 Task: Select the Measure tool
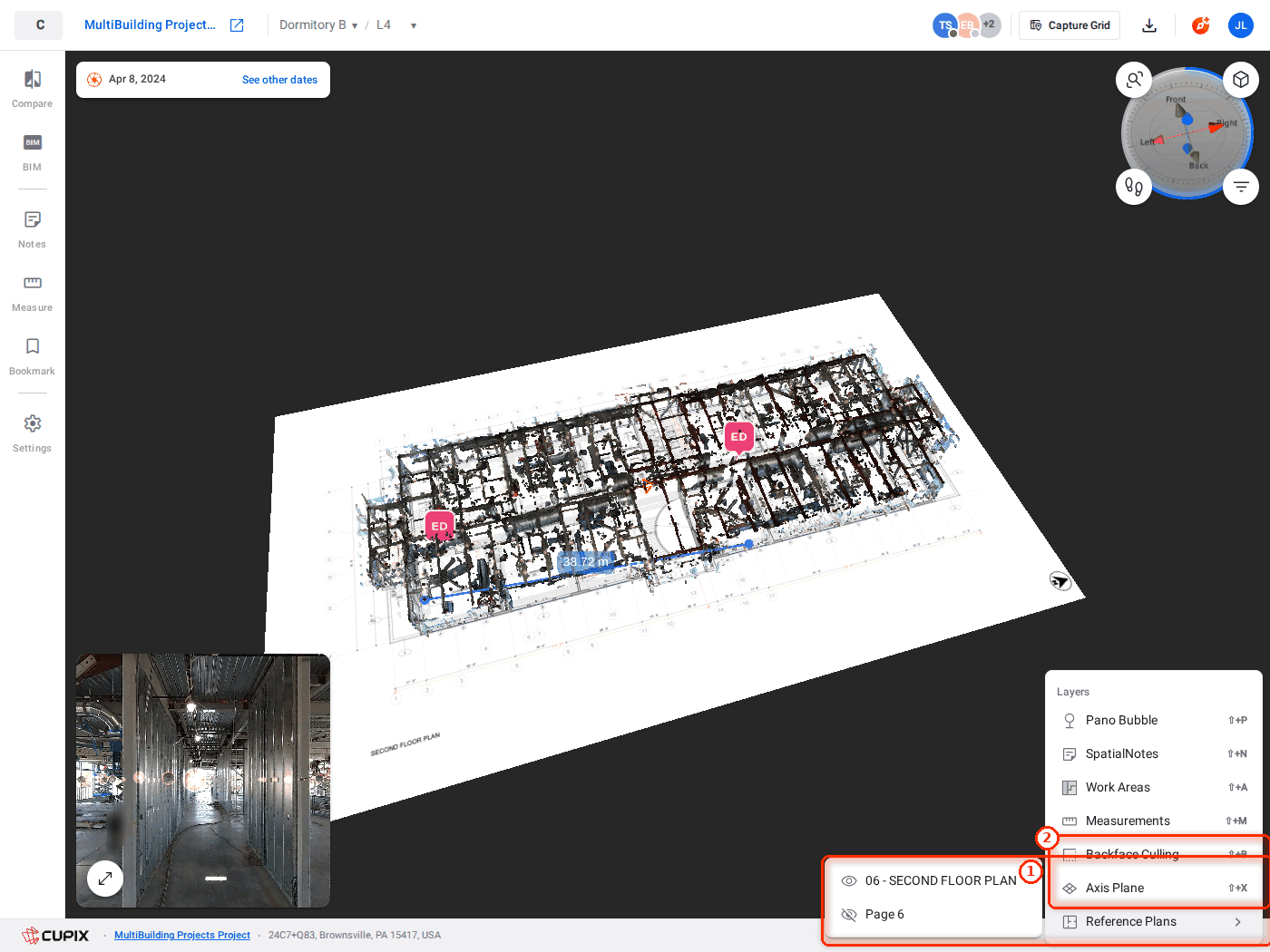tap(33, 293)
